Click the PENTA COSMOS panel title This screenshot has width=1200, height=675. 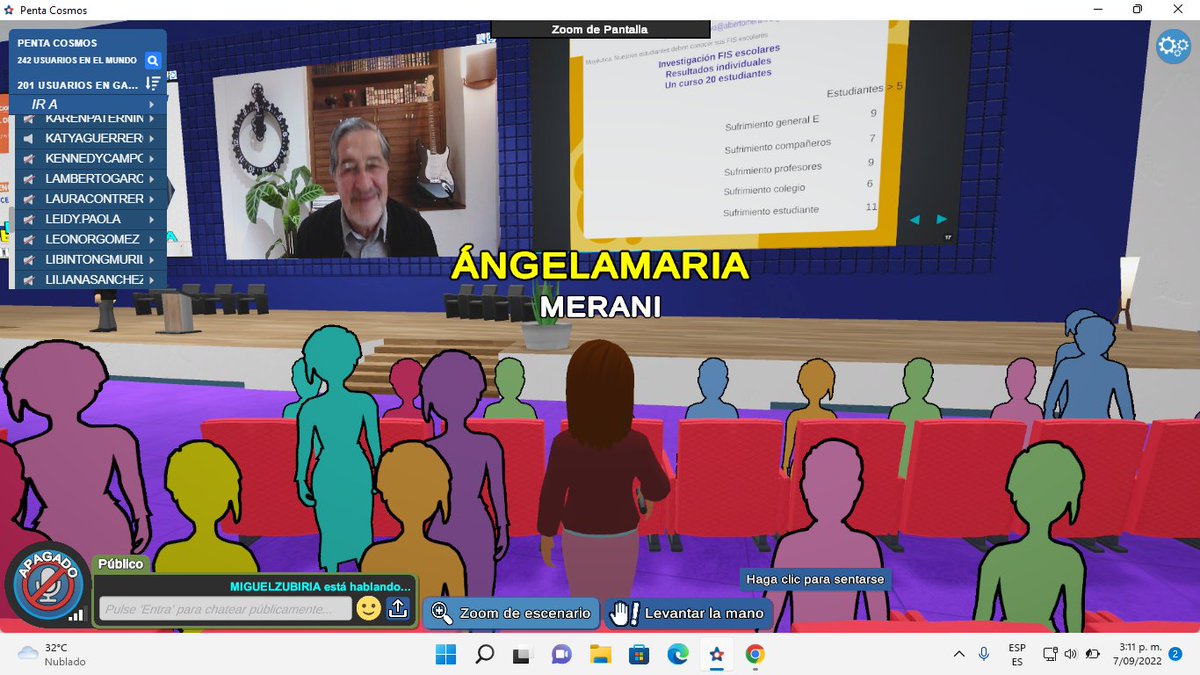pos(57,43)
